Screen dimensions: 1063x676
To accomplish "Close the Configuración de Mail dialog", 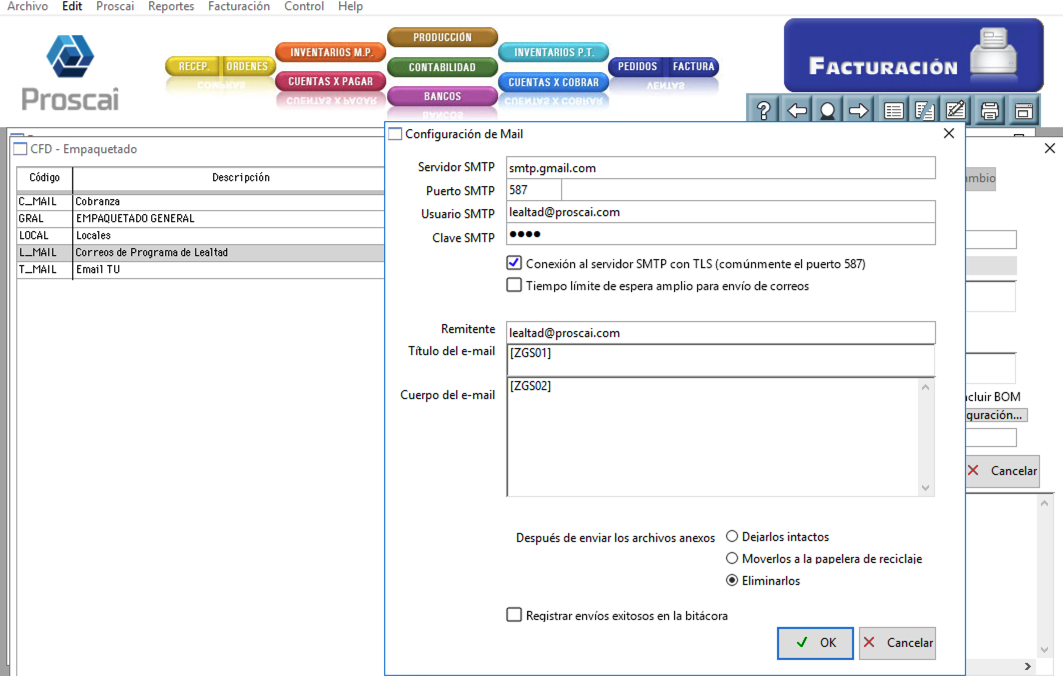I will (948, 134).
